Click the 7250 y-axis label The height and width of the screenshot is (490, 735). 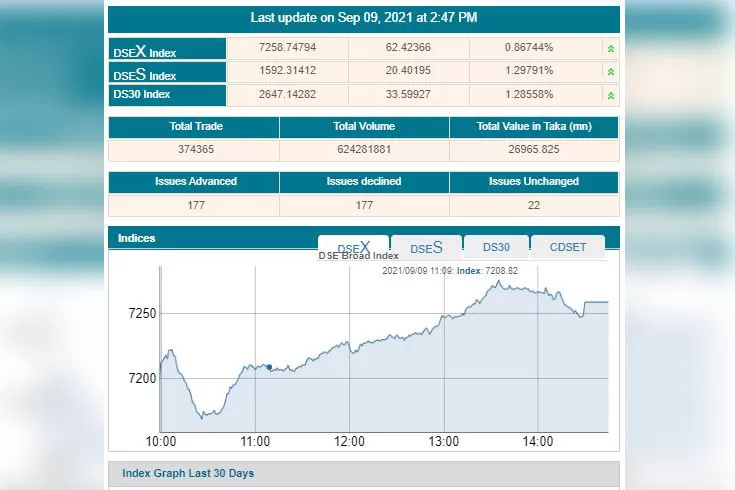[x=142, y=314]
